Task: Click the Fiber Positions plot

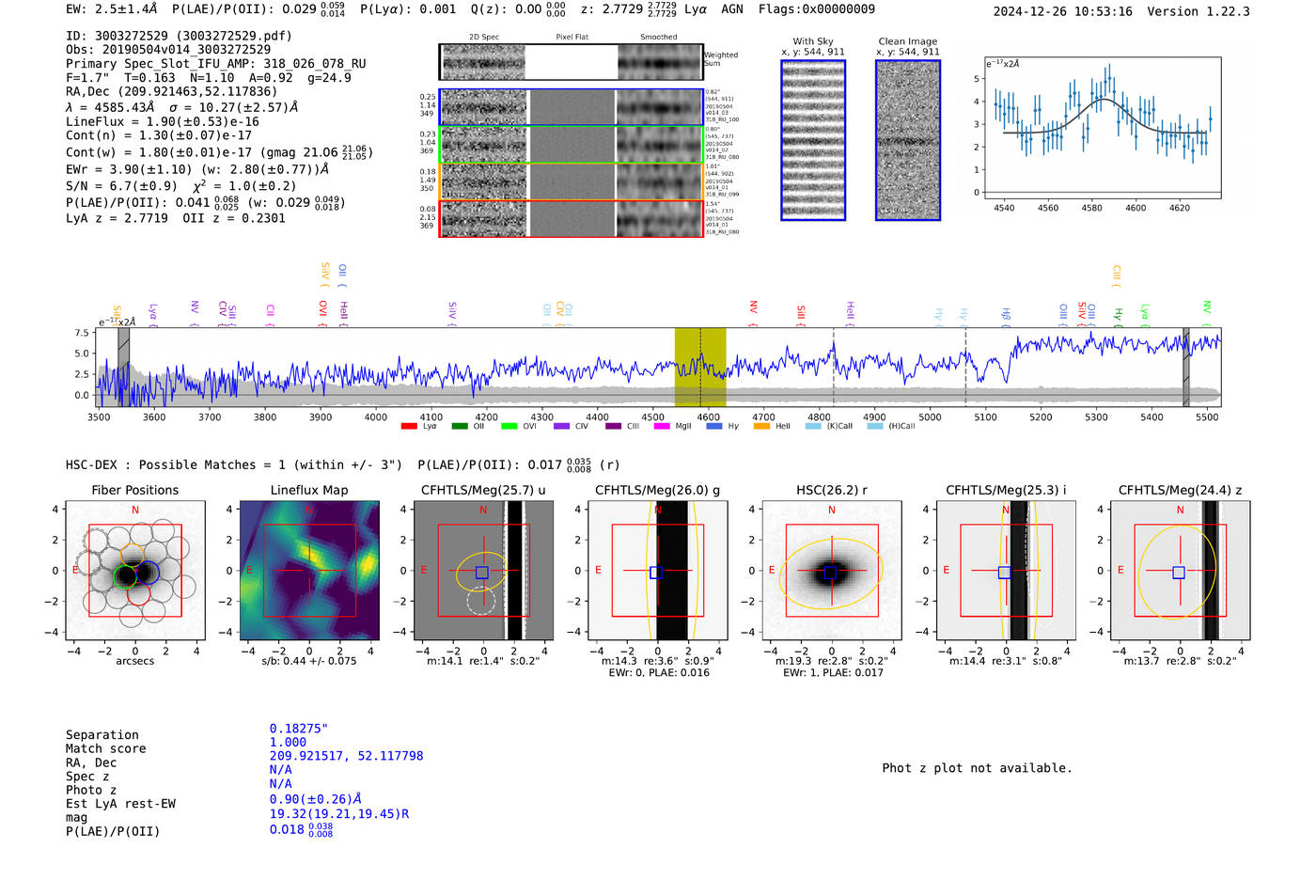Action: (x=135, y=571)
